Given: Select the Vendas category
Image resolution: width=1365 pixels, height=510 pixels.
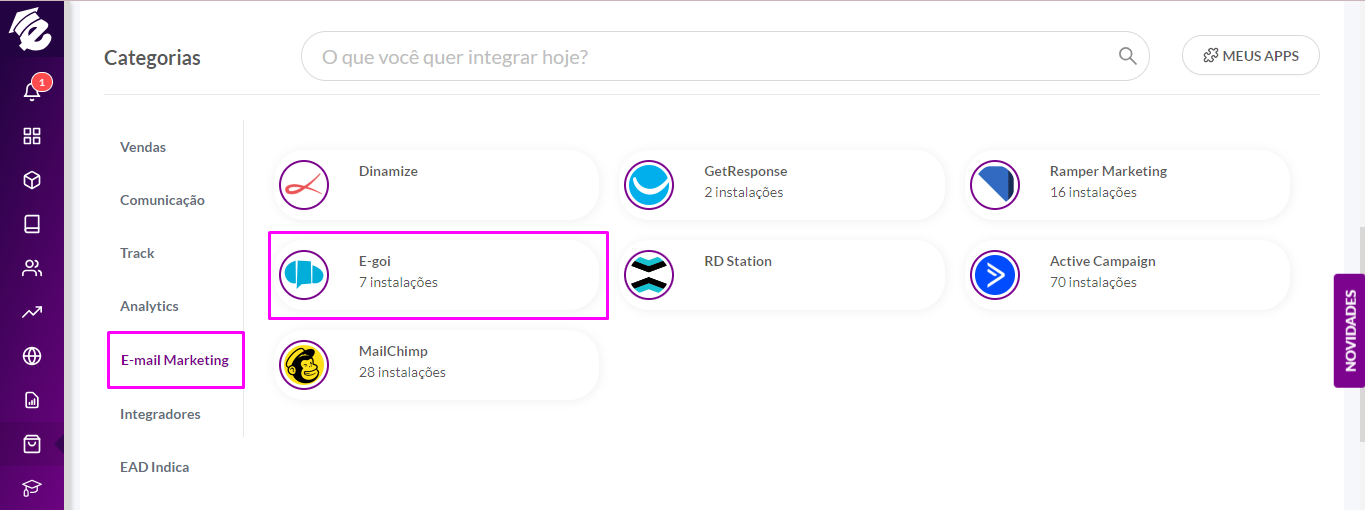Looking at the screenshot, I should pos(143,147).
